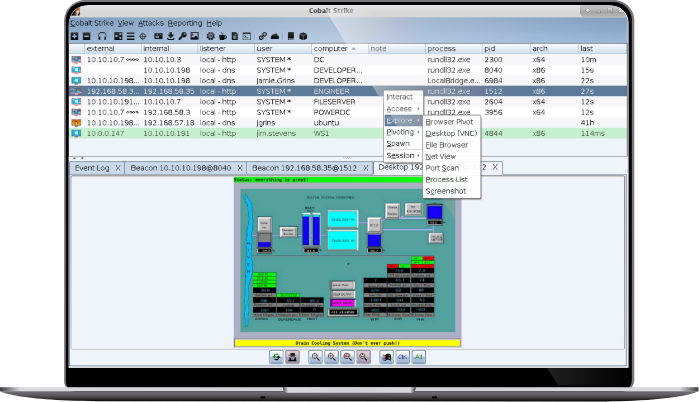The image size is (699, 402).
Task: Switch to session table view icon
Action: 130,36
